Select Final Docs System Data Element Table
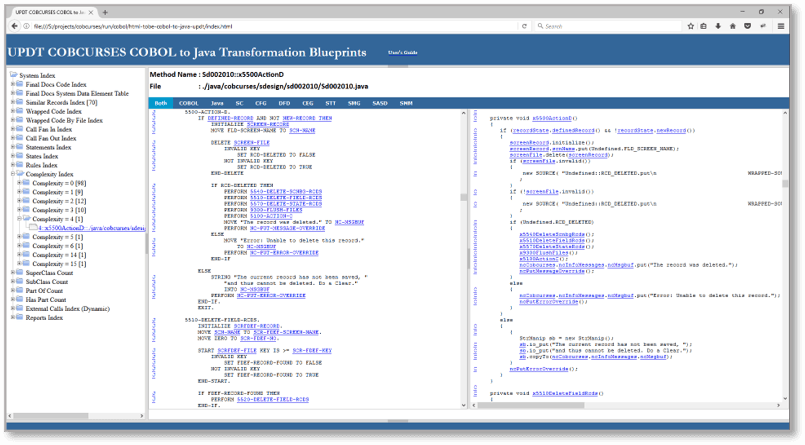The image size is (805, 445). point(77,93)
